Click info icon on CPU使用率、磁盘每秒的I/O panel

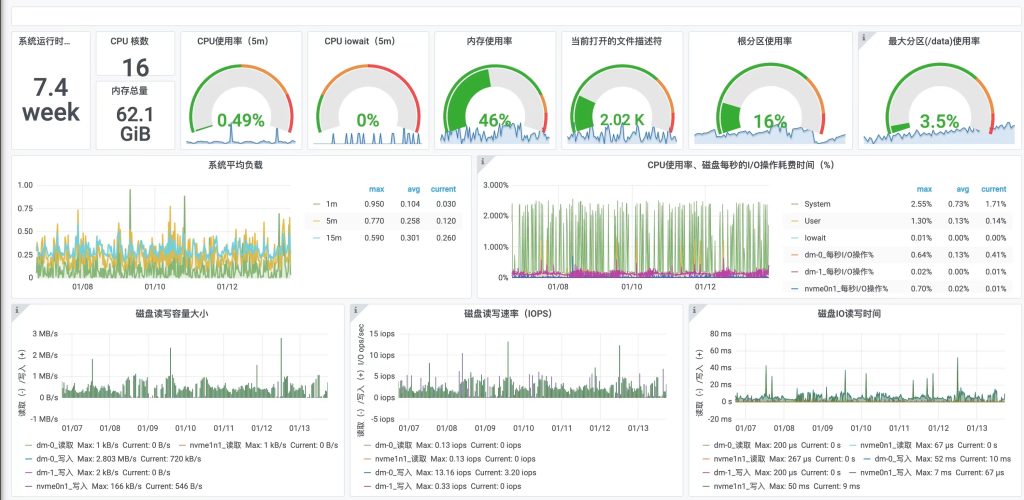pyautogui.click(x=483, y=161)
